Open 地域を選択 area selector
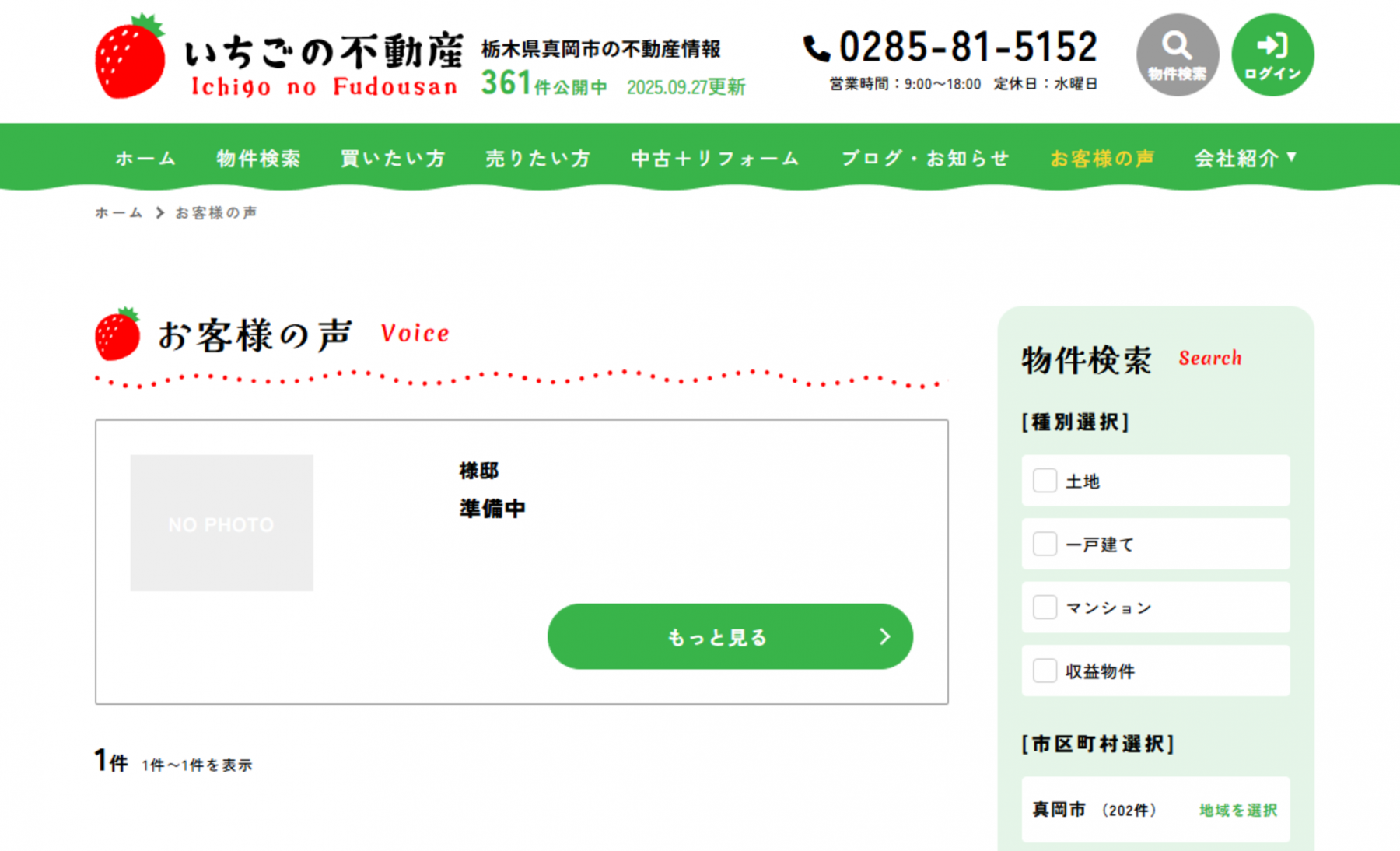Image resolution: width=1400 pixels, height=851 pixels. coord(1237,811)
